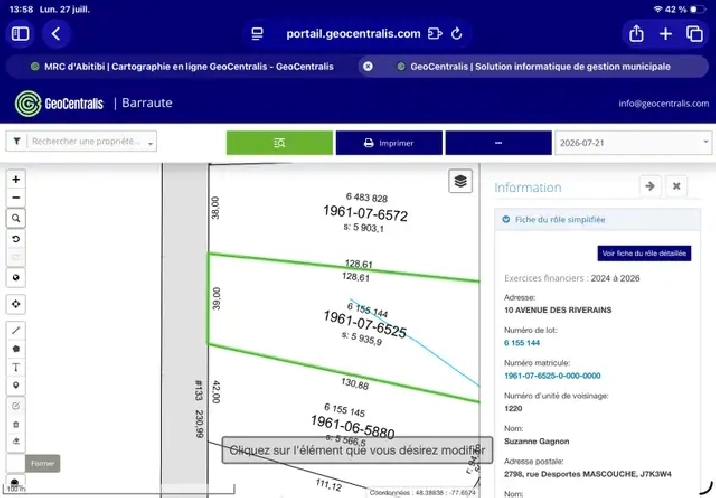Zoom in on the map
Viewport: 716px width, 498px height.
tap(16, 179)
